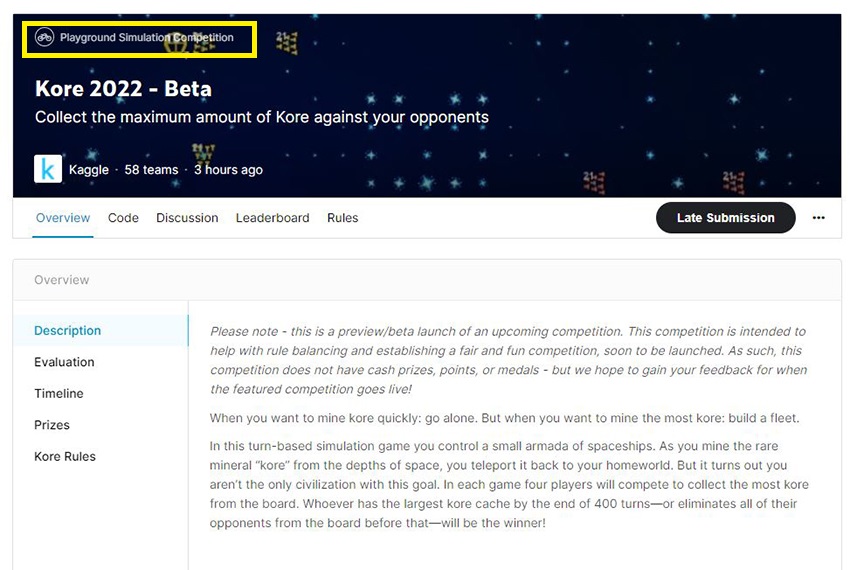
Task: Switch to the Overview tab
Action: pyautogui.click(x=63, y=218)
